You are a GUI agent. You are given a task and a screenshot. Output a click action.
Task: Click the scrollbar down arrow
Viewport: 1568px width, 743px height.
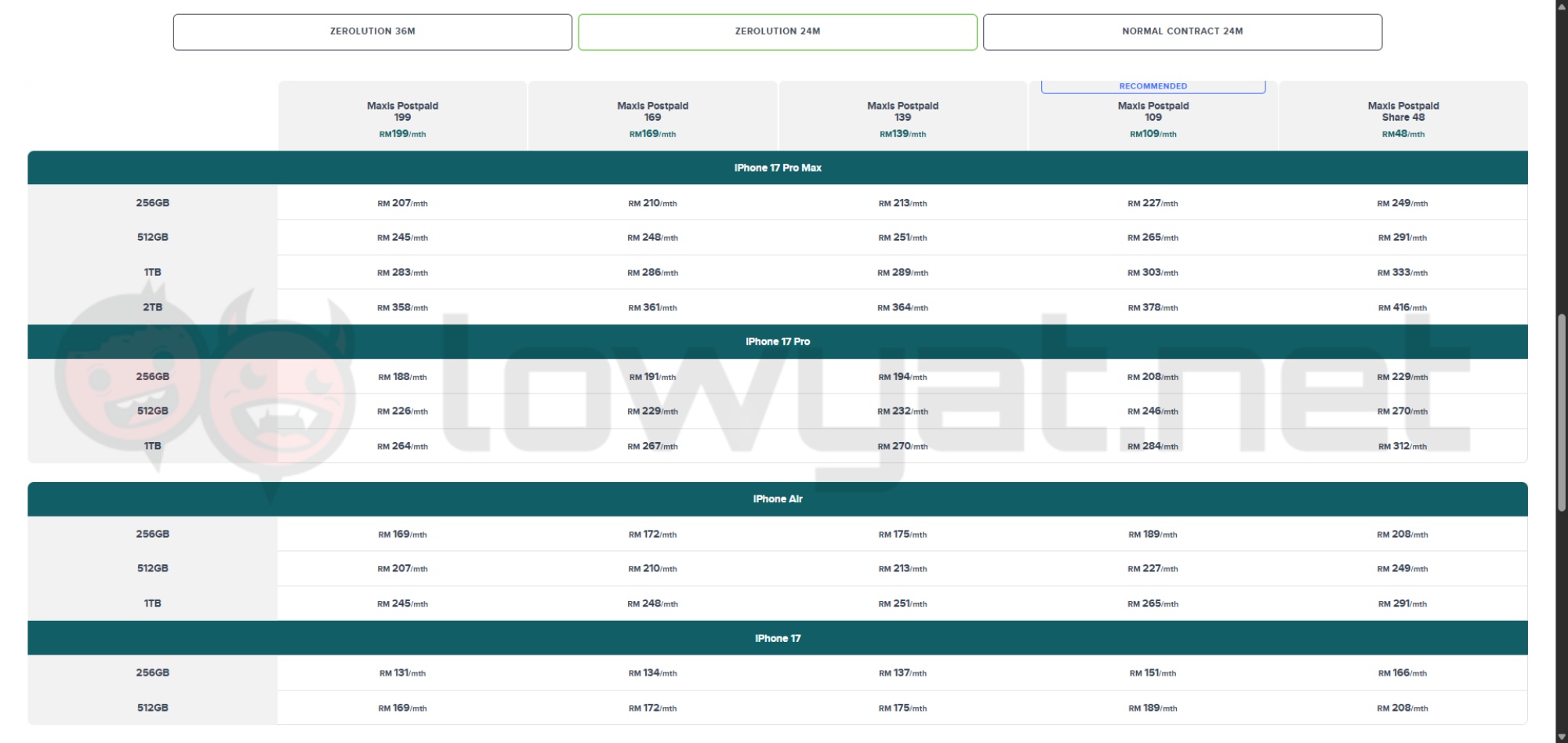click(x=1562, y=737)
